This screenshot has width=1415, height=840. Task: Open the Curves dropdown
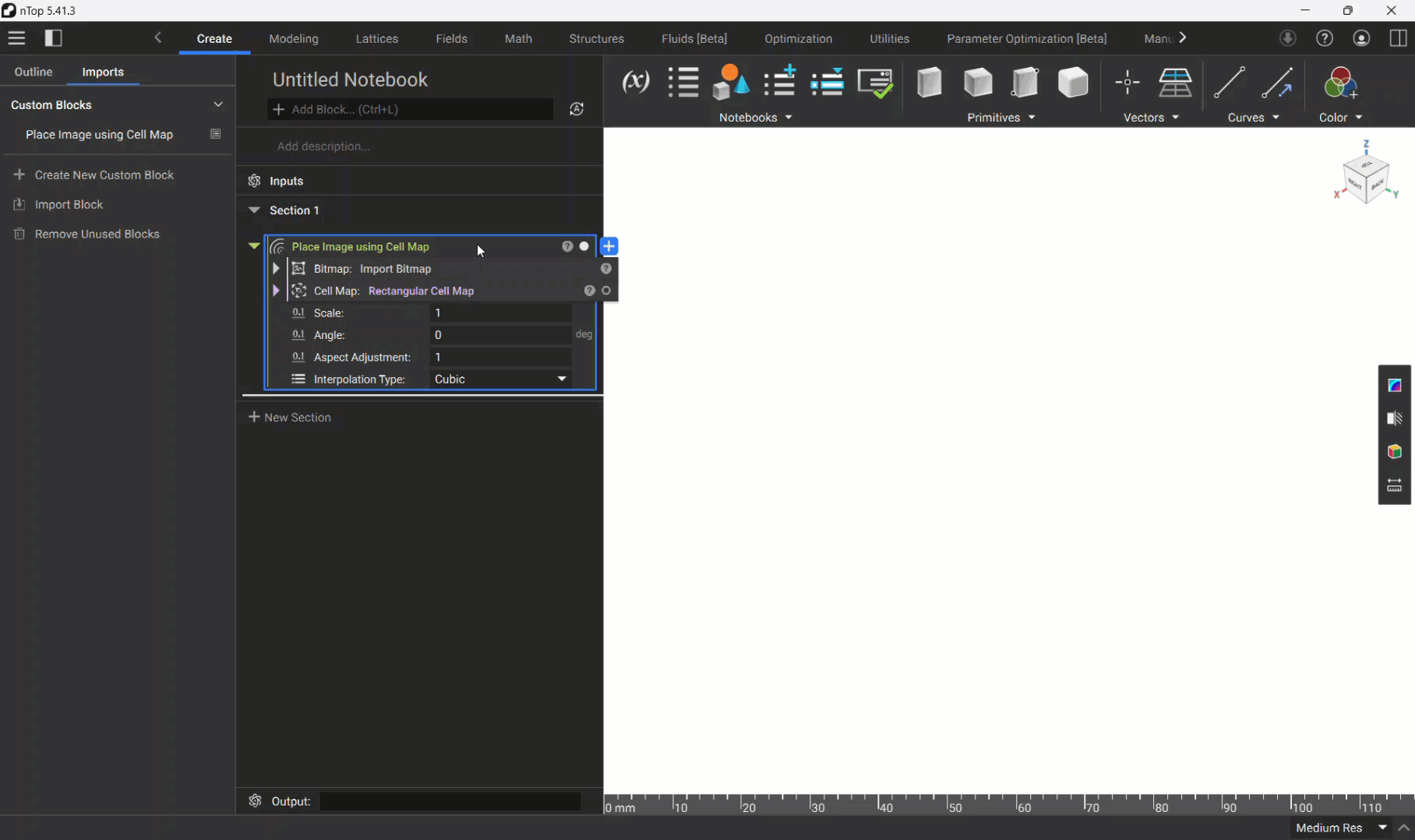1253,117
